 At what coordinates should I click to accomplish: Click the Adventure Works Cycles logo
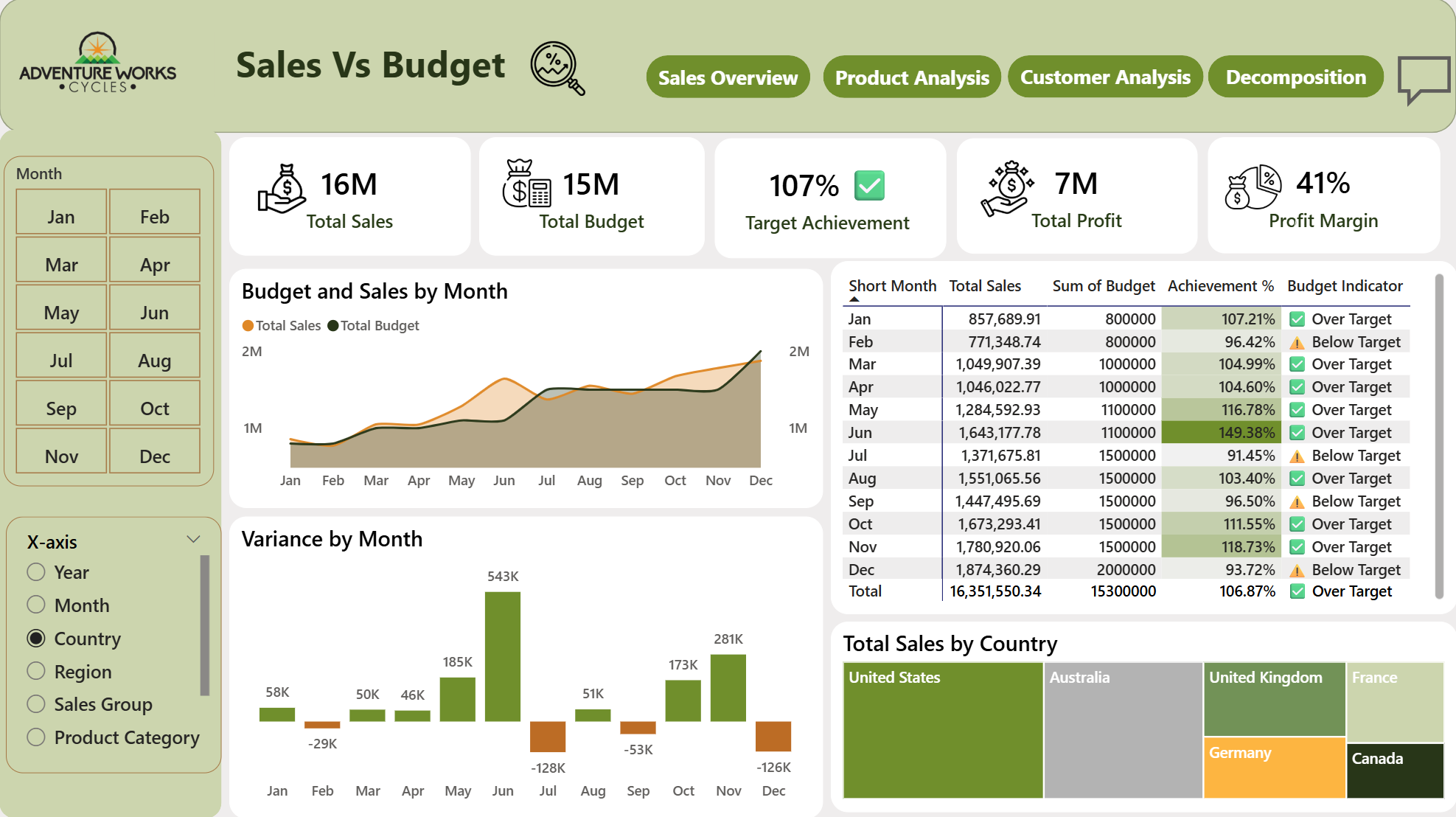97,63
